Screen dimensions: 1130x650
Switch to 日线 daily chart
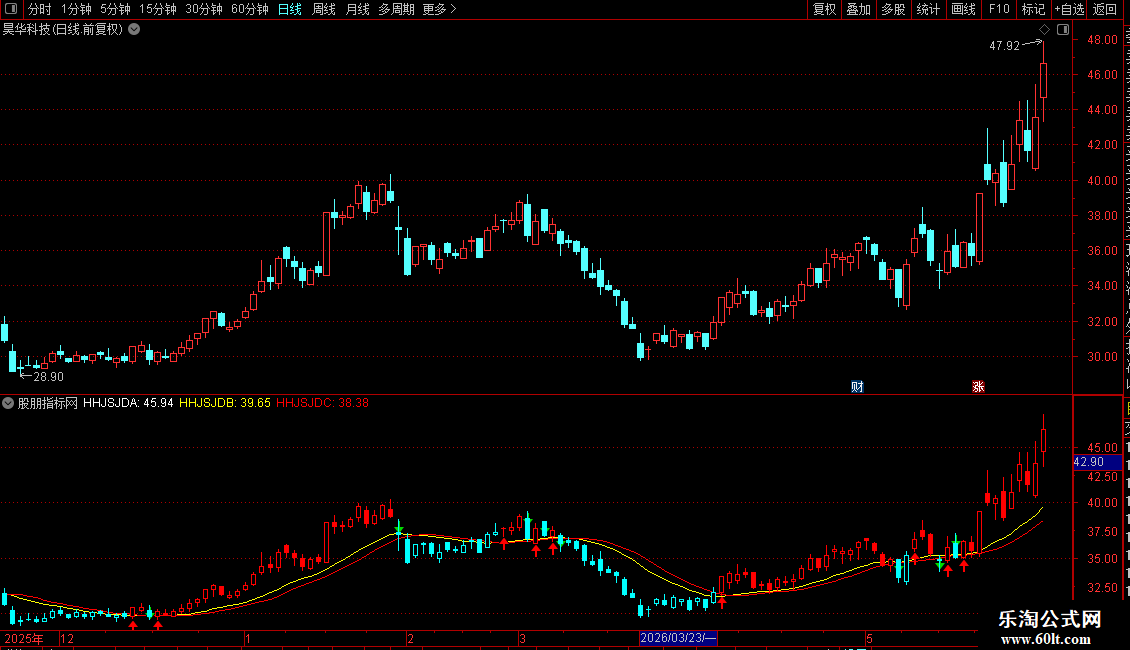[x=290, y=9]
